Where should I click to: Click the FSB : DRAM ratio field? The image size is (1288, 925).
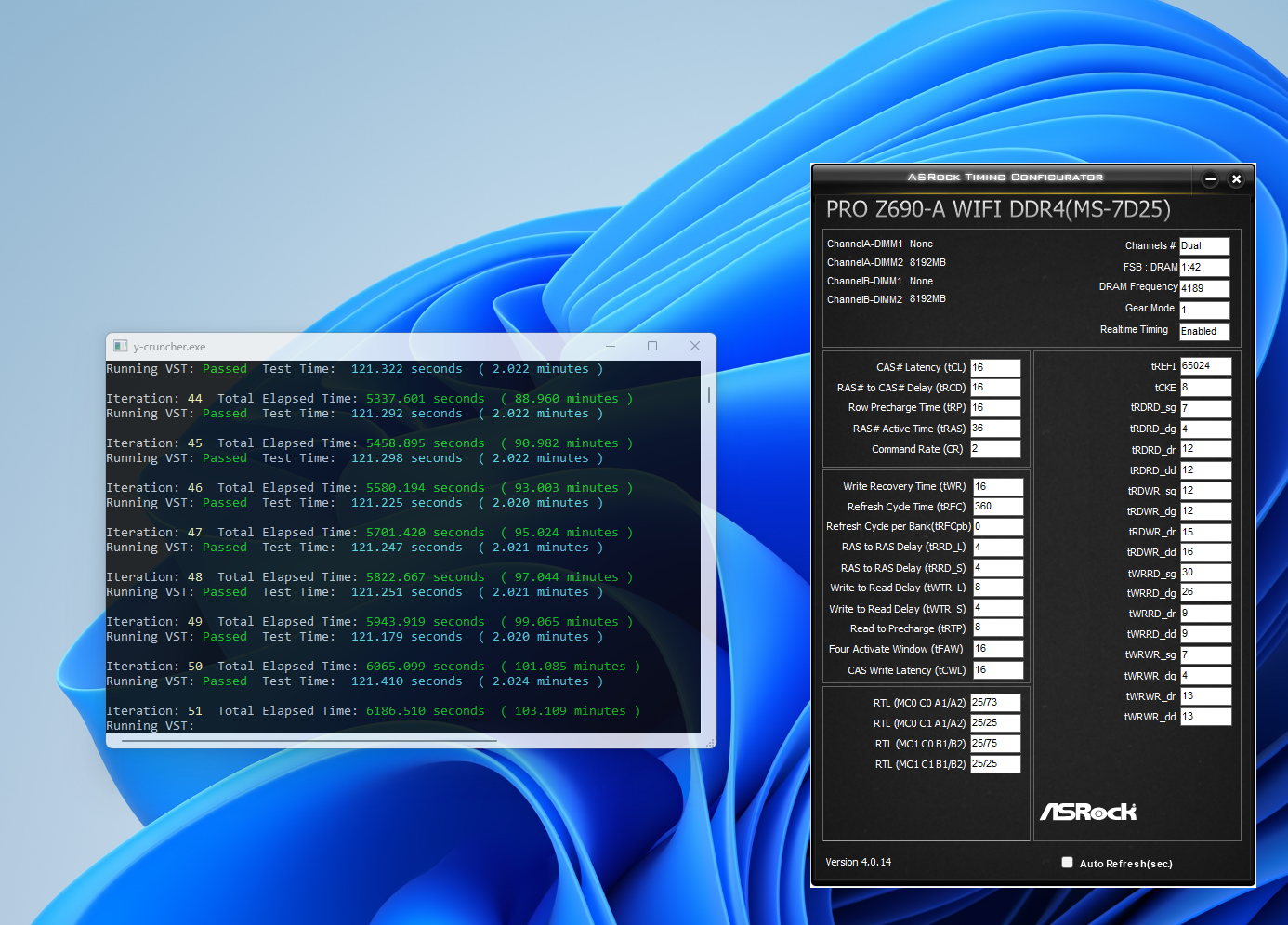point(1204,268)
